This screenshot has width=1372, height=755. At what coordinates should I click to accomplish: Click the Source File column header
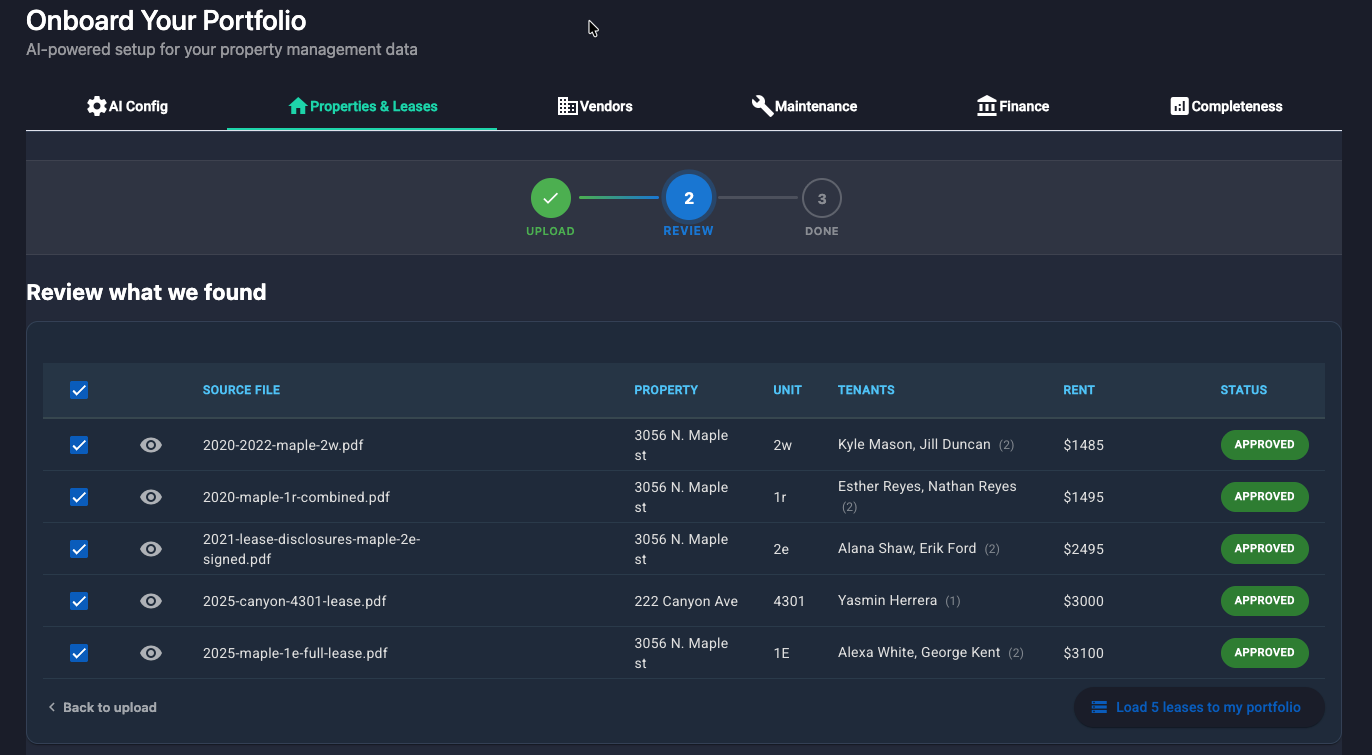pos(241,390)
